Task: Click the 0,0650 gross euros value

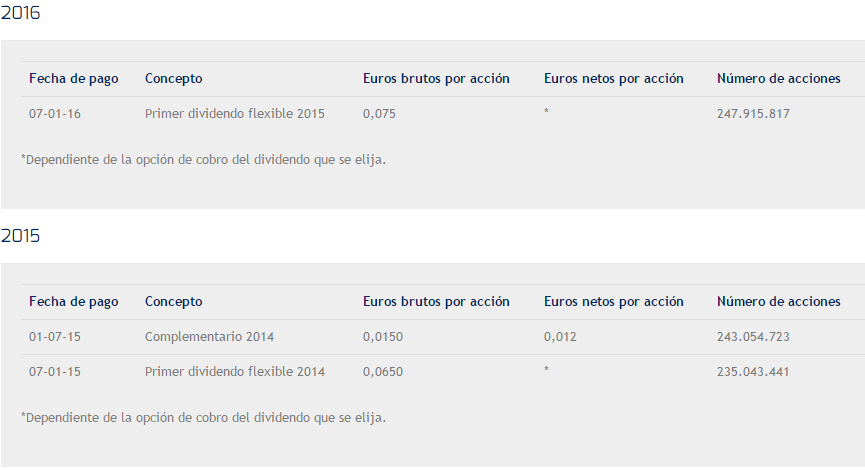Action: coord(383,372)
